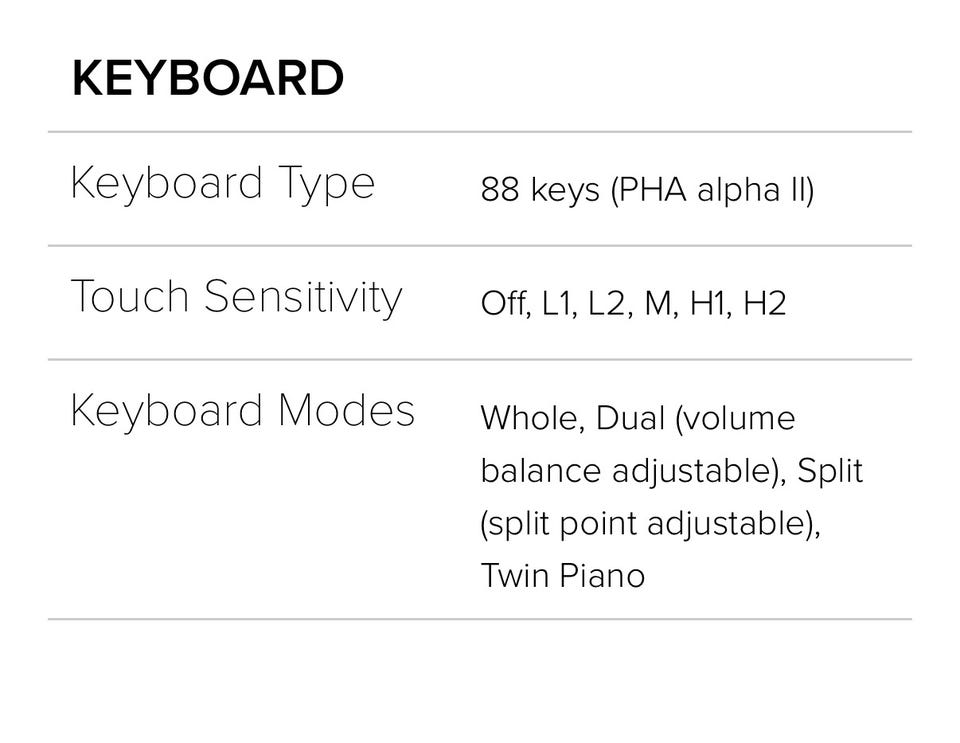Select the word "Dual" in Keyboard Modes
Screen dimensions: 960x743
[x=630, y=418]
